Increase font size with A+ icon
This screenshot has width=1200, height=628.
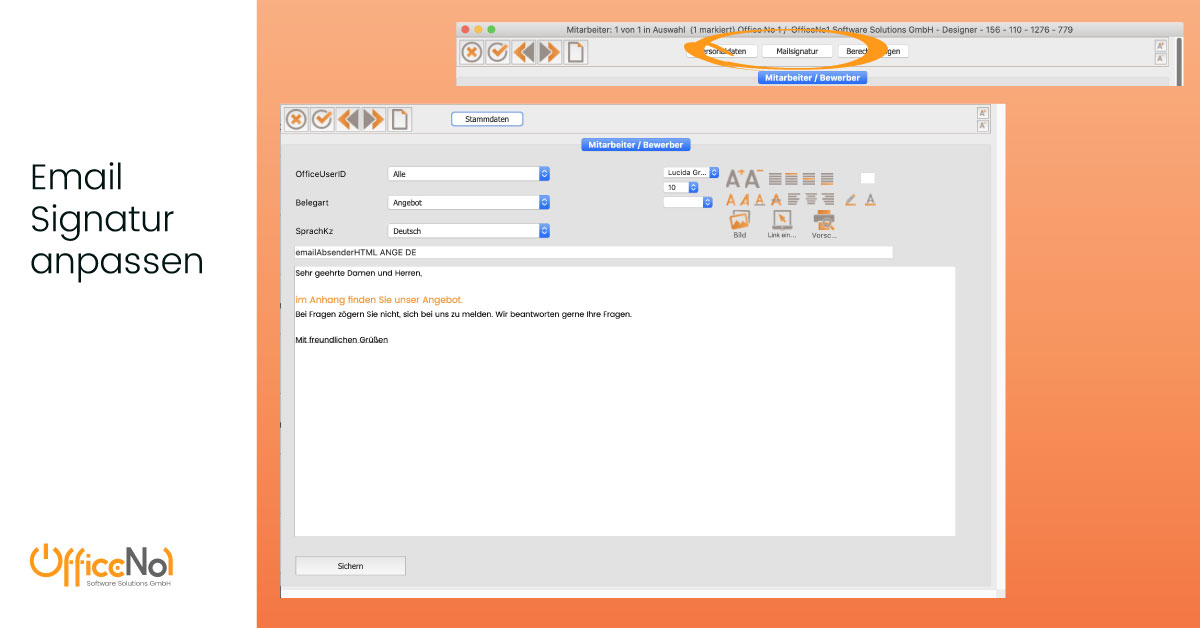(x=734, y=179)
